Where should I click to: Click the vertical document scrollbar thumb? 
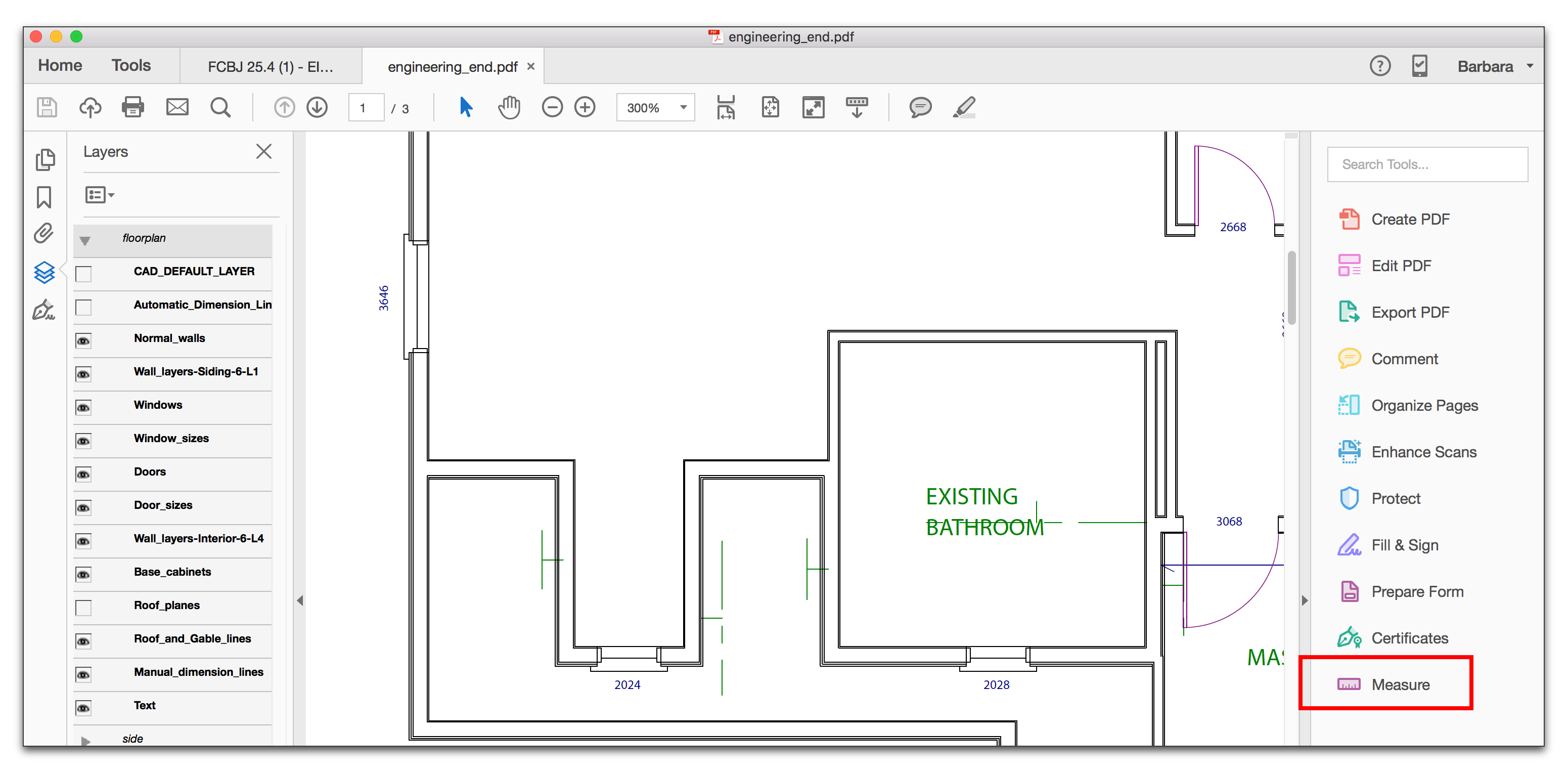[1291, 287]
